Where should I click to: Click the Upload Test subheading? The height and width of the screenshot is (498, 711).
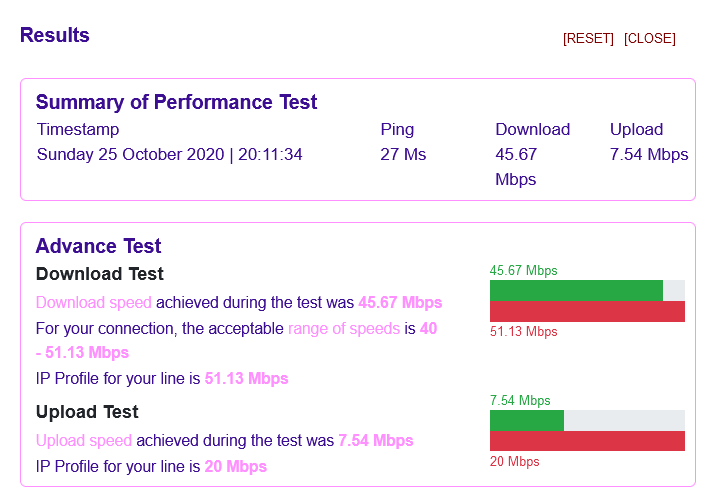click(x=87, y=412)
